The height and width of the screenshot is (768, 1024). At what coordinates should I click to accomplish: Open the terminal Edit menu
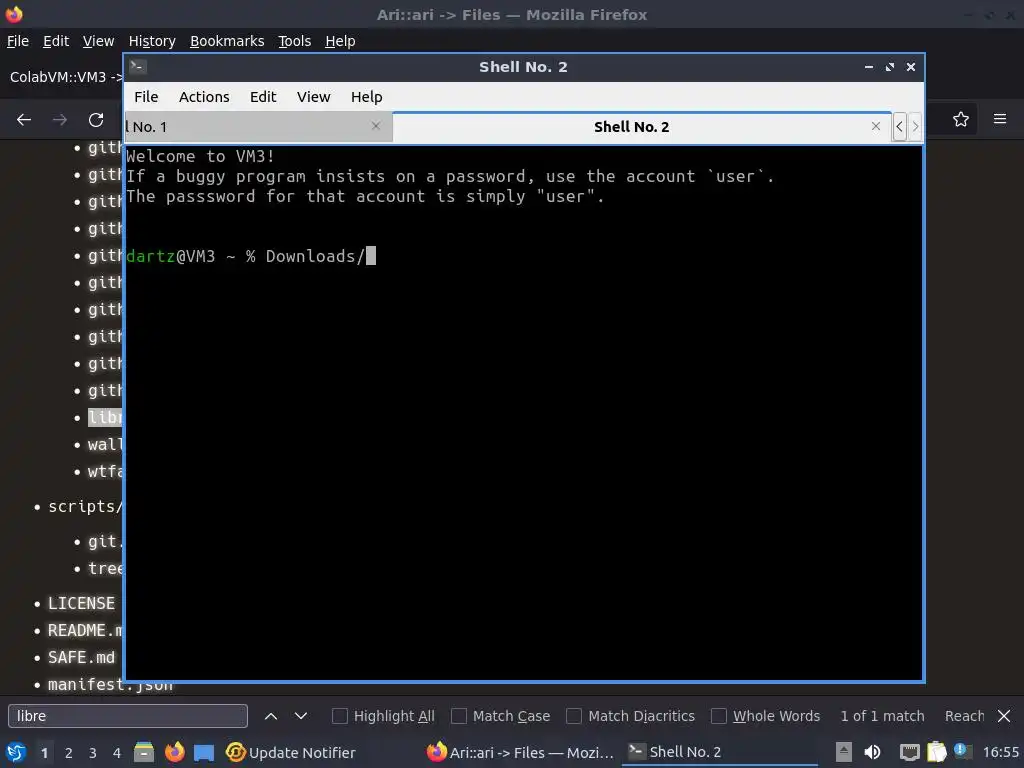coord(263,97)
